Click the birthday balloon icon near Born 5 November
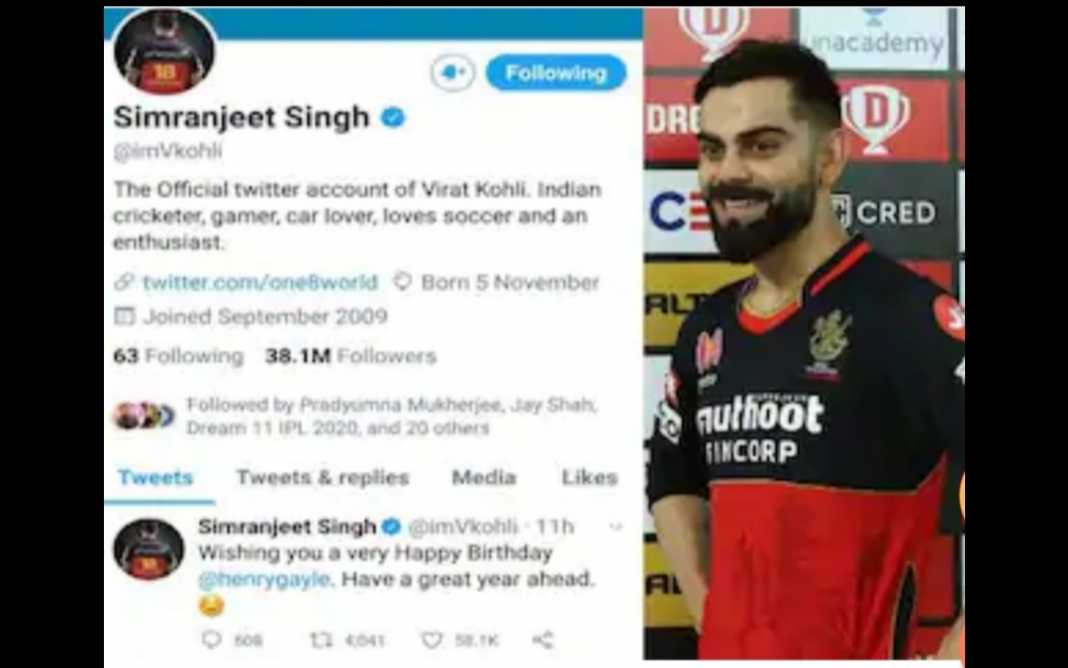 click(403, 281)
